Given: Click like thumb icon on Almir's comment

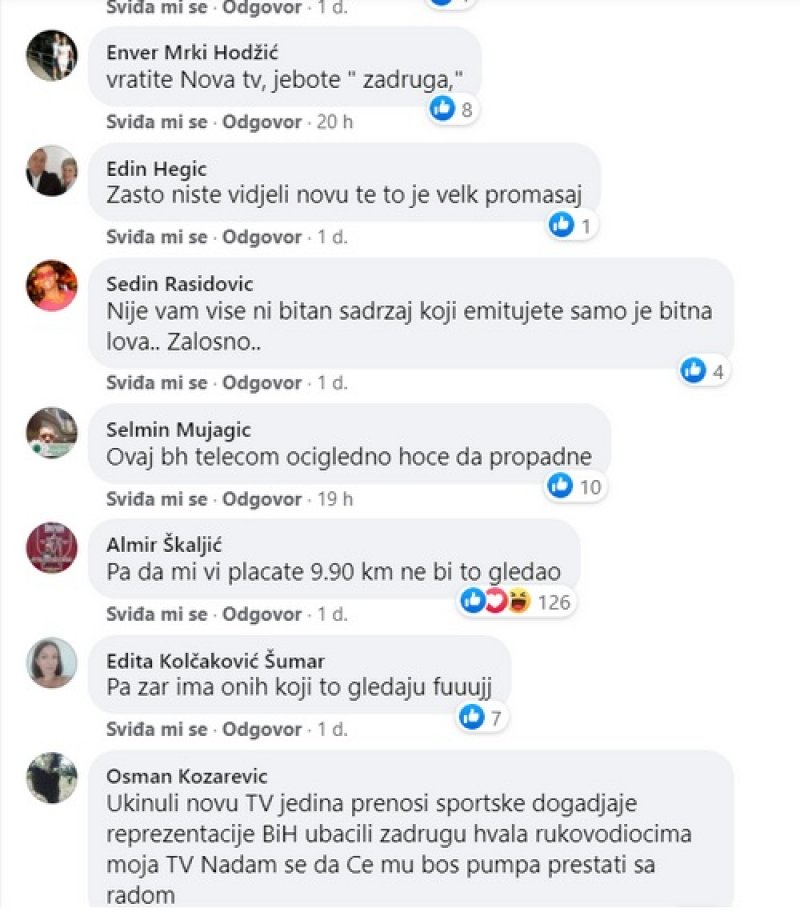Looking at the screenshot, I should point(472,600).
